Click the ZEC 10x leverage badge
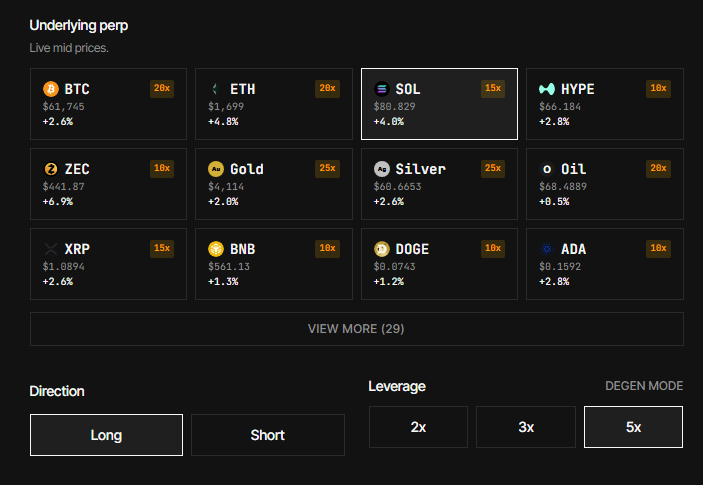This screenshot has height=485, width=703. (x=162, y=169)
